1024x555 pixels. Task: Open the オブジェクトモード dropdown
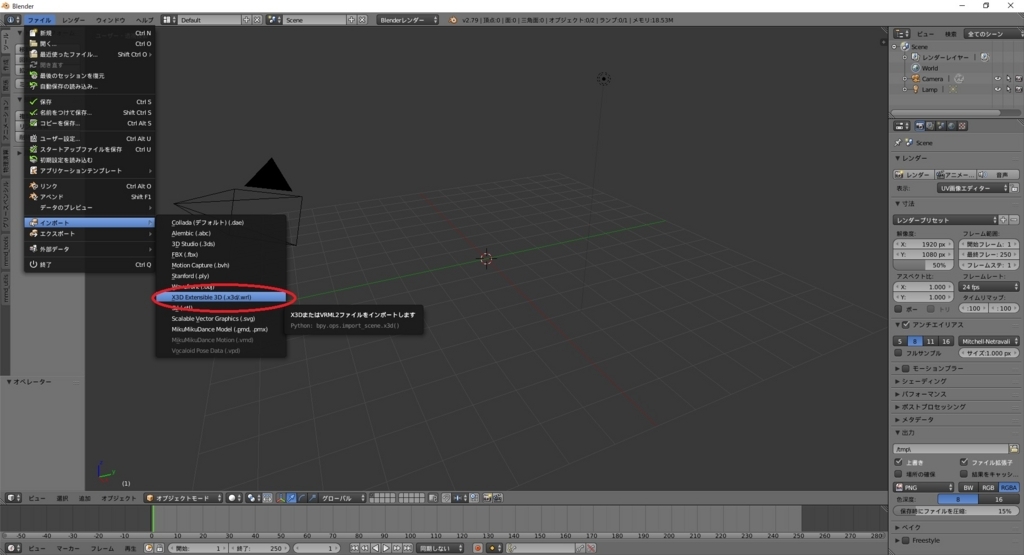point(184,498)
